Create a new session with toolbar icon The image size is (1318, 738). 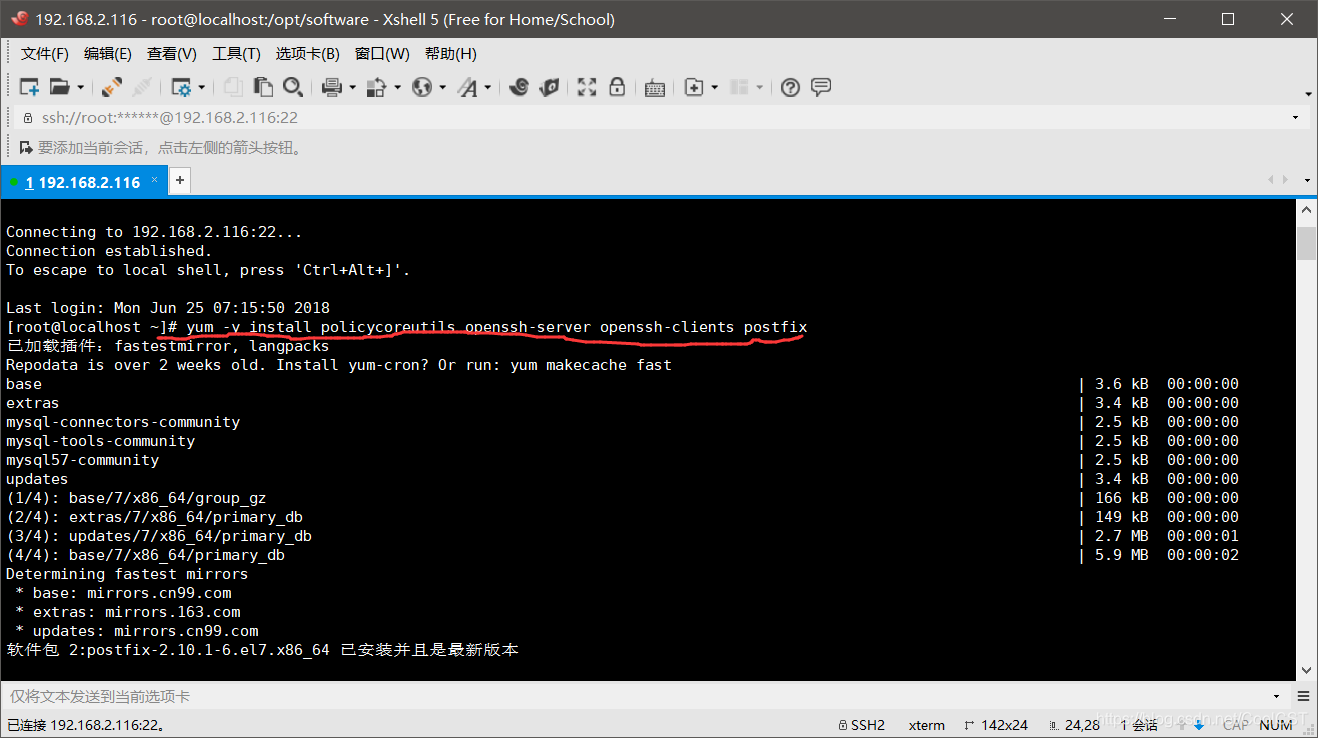click(x=29, y=88)
